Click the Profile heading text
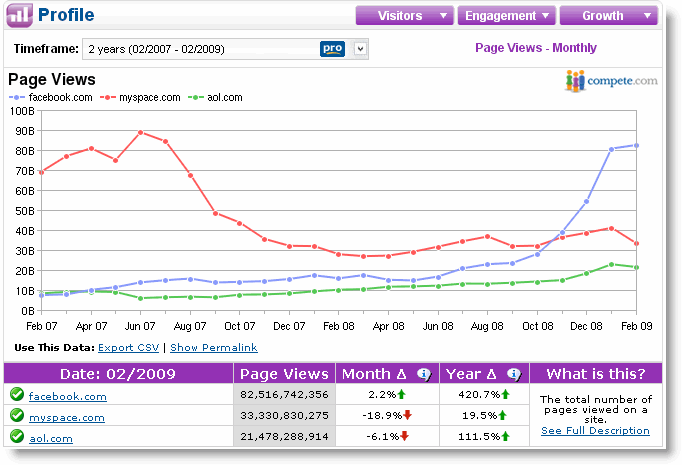This screenshot has height=465, width=682. click(x=66, y=15)
